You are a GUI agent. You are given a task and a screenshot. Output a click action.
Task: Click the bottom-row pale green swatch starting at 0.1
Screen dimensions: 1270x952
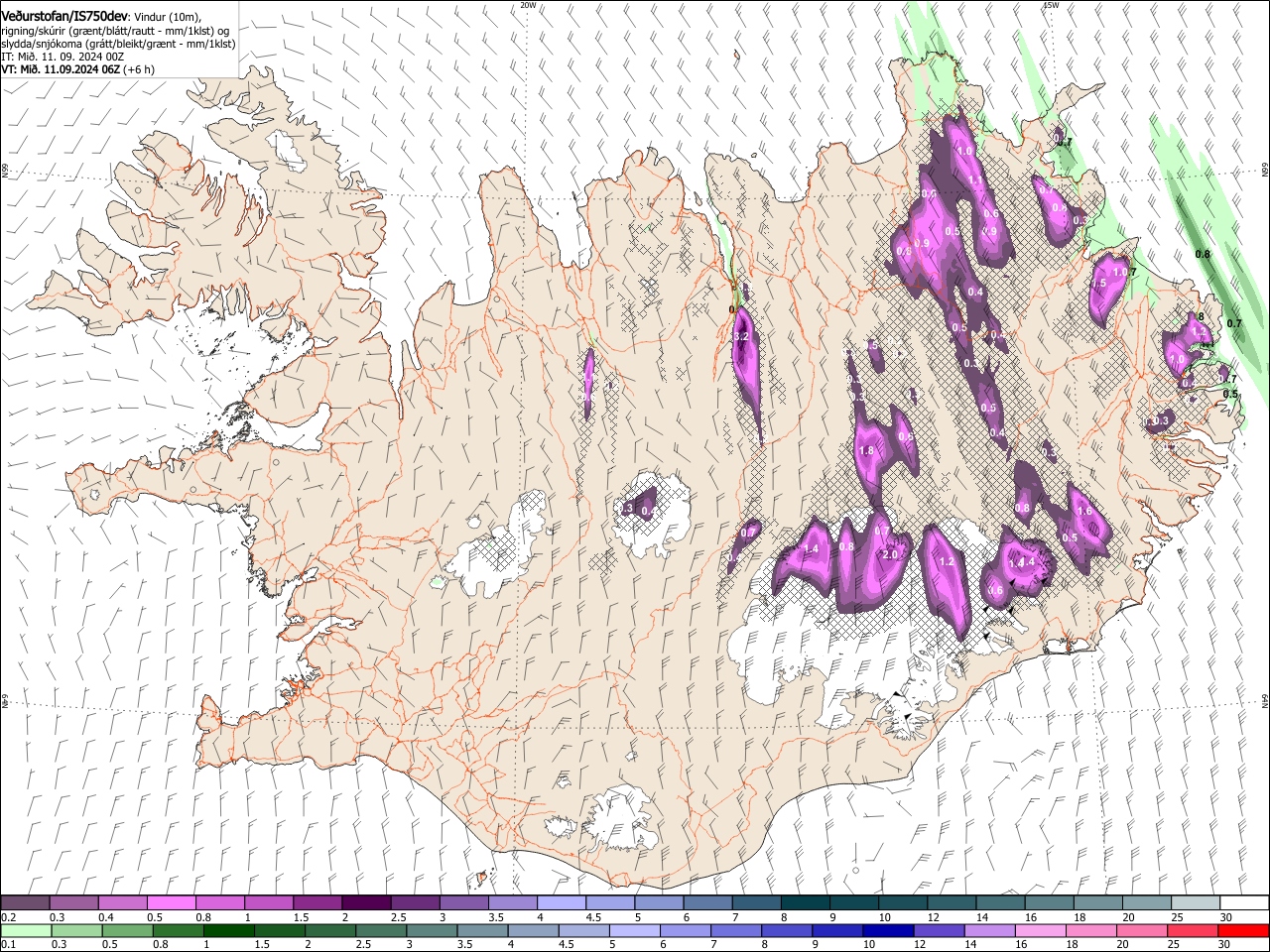(27, 930)
